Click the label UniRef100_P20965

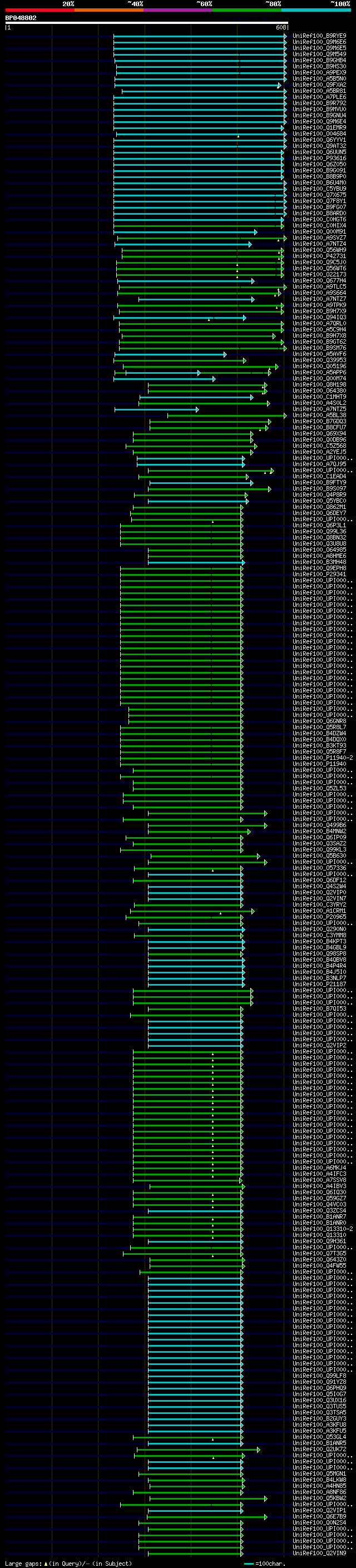[319, 917]
